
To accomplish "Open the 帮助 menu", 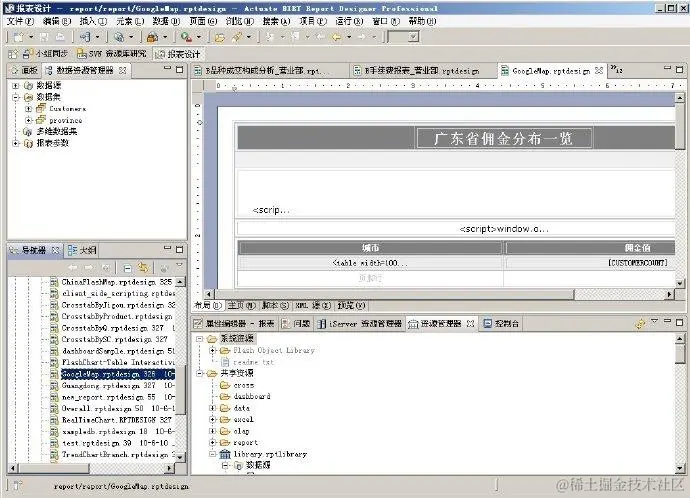I will point(422,21).
